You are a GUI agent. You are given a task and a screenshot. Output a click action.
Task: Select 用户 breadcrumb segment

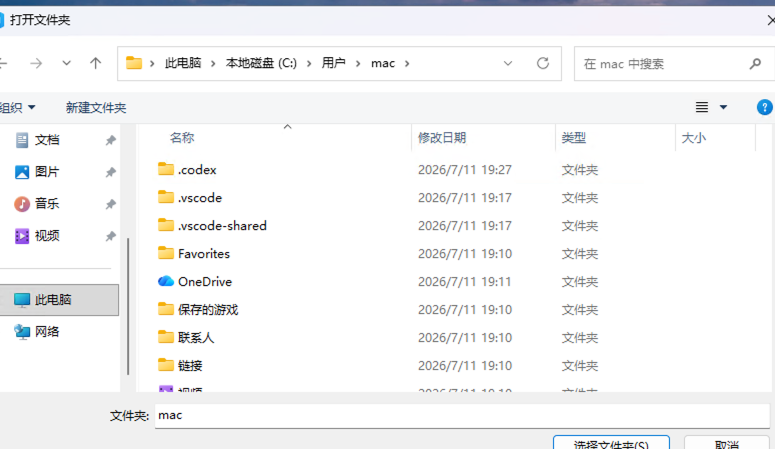click(334, 63)
